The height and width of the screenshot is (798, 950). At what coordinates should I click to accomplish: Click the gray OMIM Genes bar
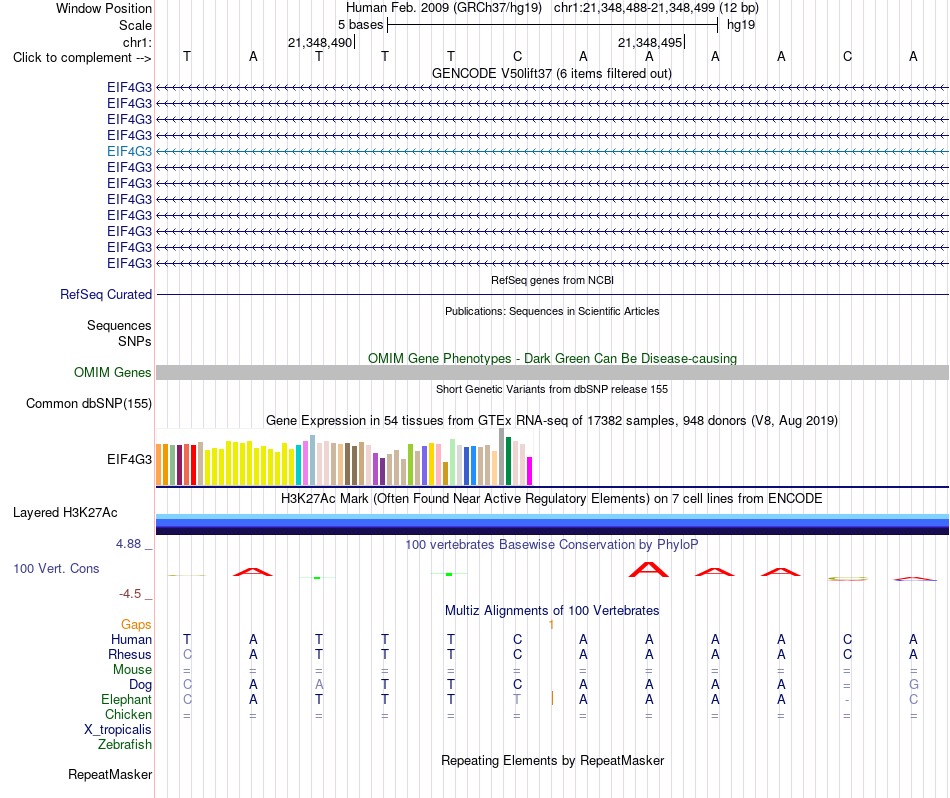pos(552,373)
